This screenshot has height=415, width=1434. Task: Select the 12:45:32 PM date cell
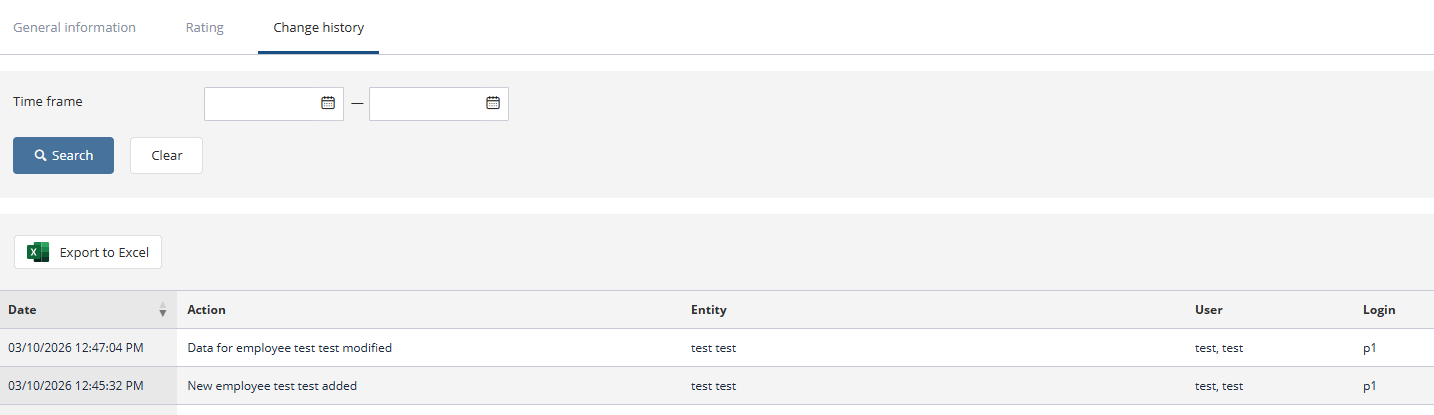76,386
